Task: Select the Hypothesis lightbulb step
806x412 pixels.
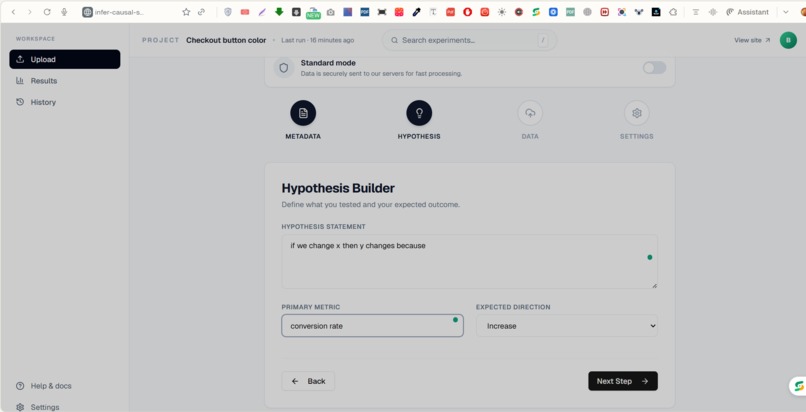Action: 419,113
